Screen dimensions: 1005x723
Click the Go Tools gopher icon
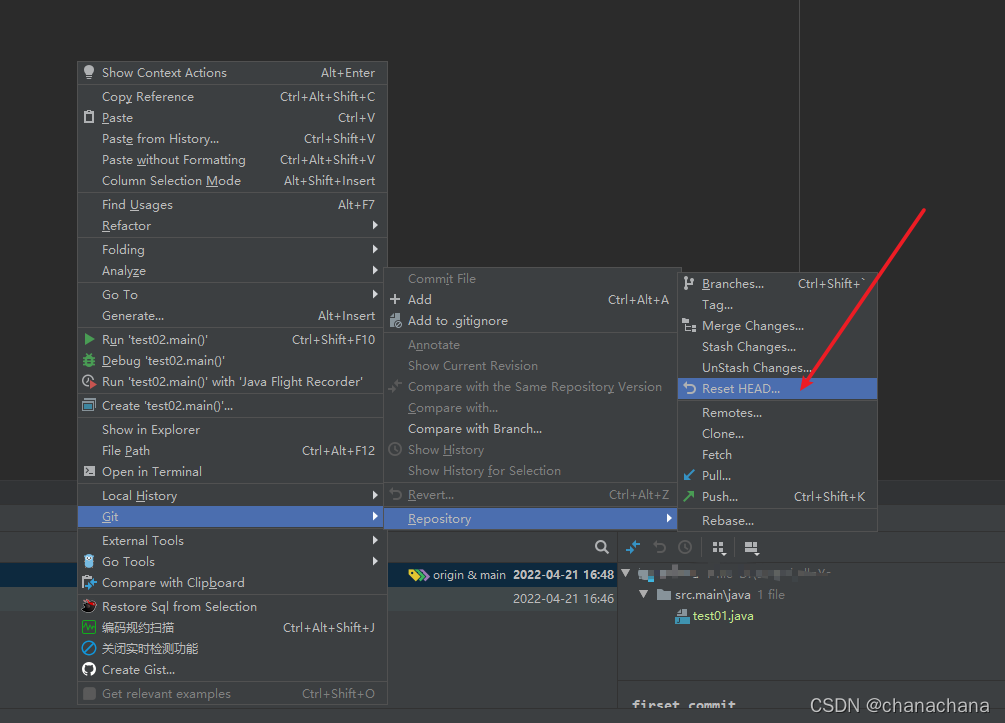89,561
